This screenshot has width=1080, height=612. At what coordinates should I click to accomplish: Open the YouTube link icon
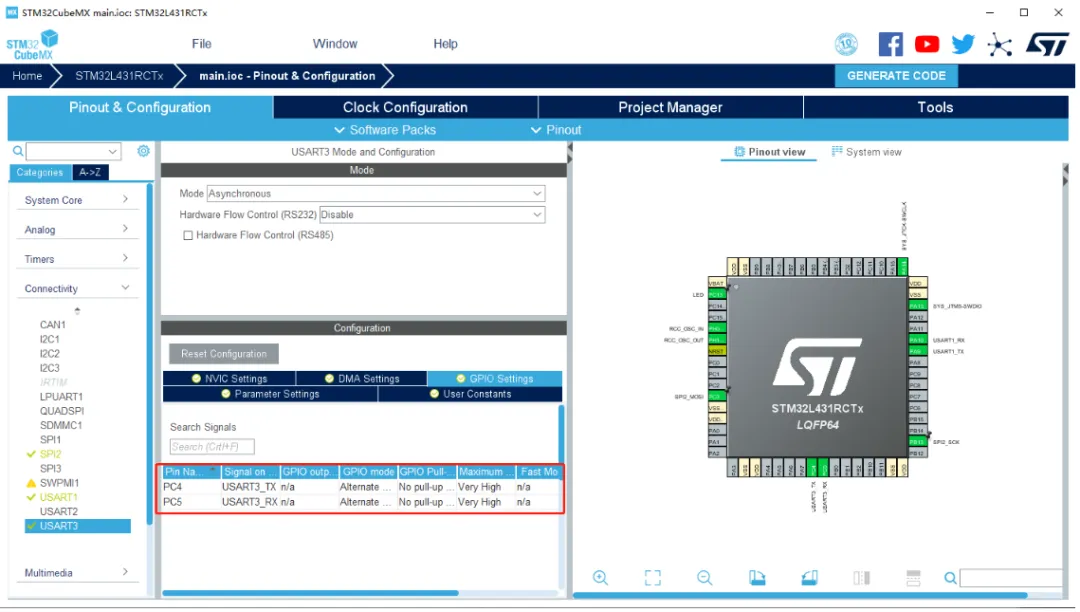pyautogui.click(x=926, y=44)
